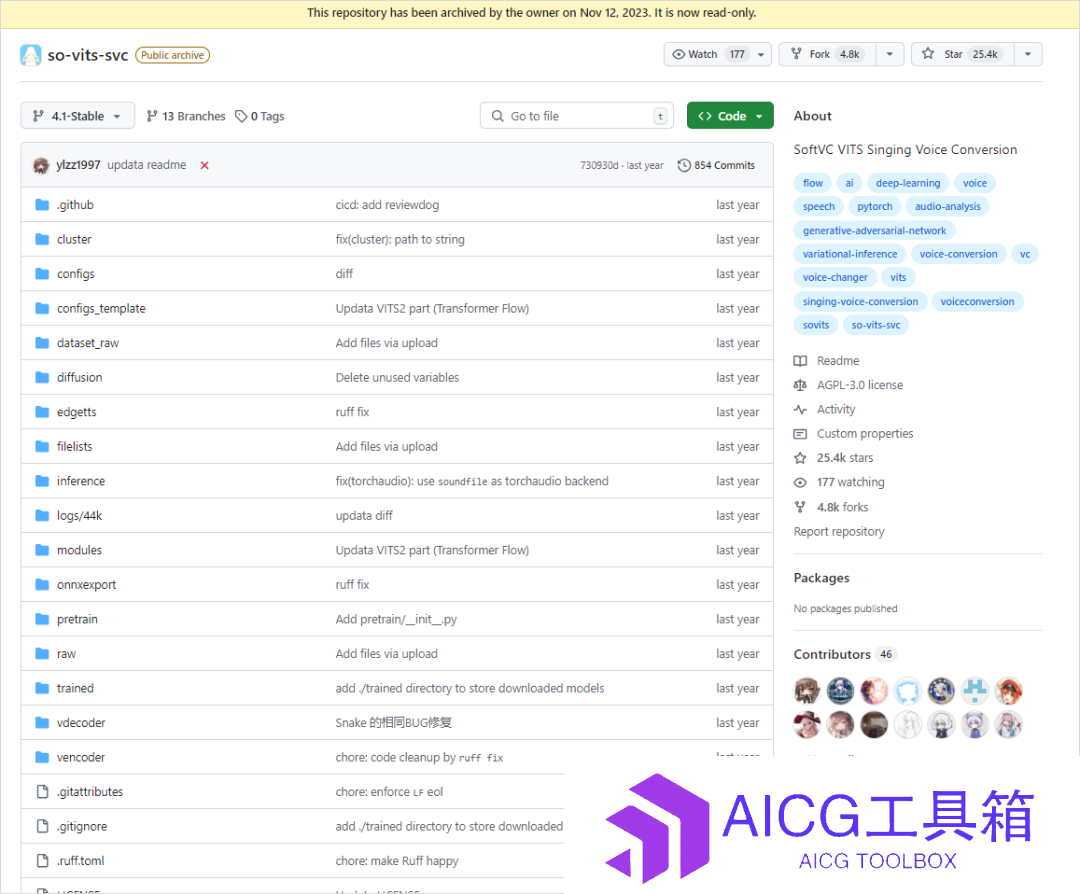Click the 730930d commit hash
The image size is (1080, 894).
coord(599,165)
